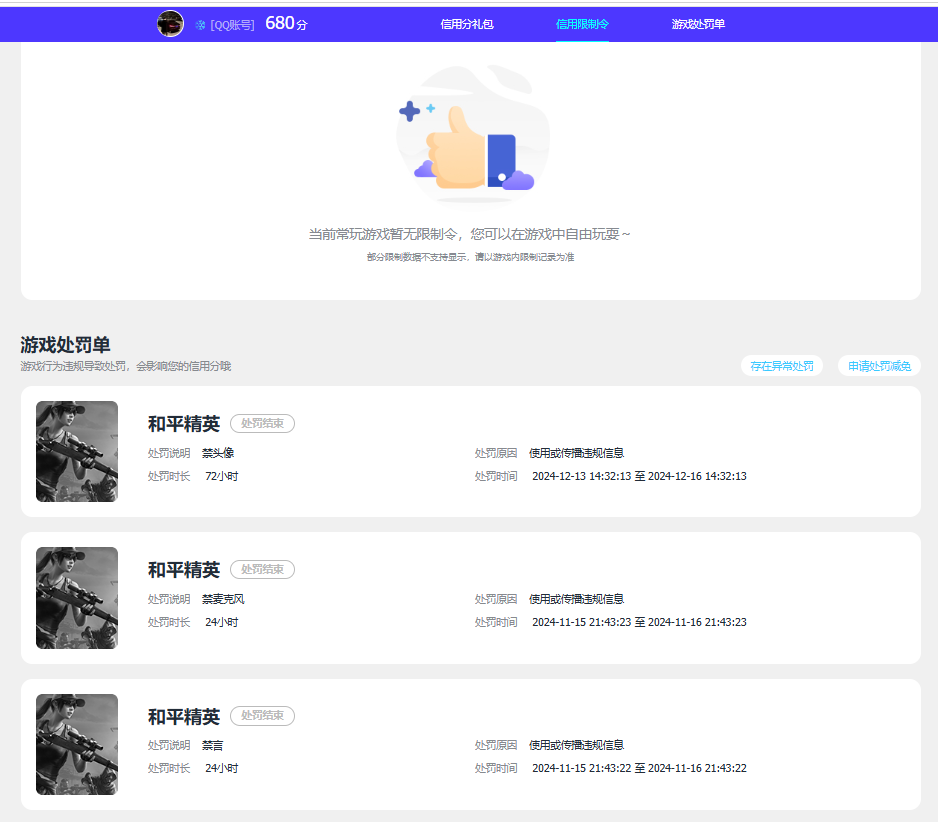Click 禁头像 penalty description
Viewport: 938px width, 822px height.
218,453
